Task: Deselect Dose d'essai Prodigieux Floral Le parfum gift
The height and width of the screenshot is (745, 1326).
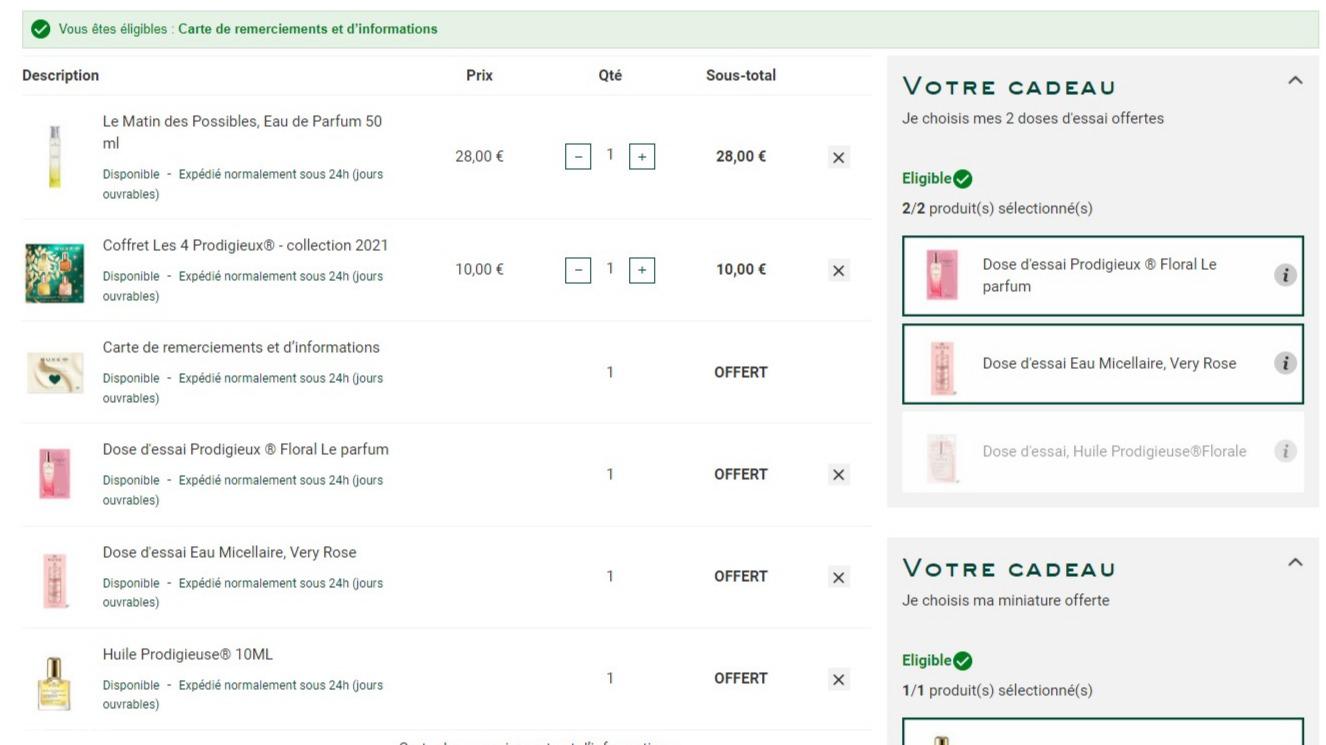Action: tap(1103, 276)
